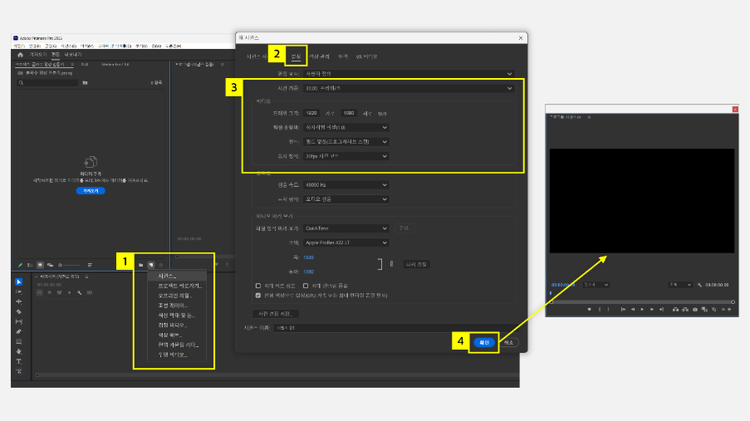The width and height of the screenshot is (750, 421).
Task: Open the Apple ProRes 422 LT codec dropdown
Action: click(345, 243)
